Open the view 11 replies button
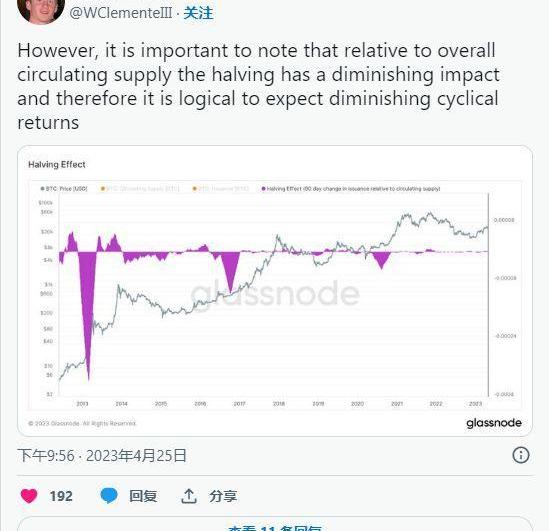This screenshot has height=531, width=549. pos(275,524)
